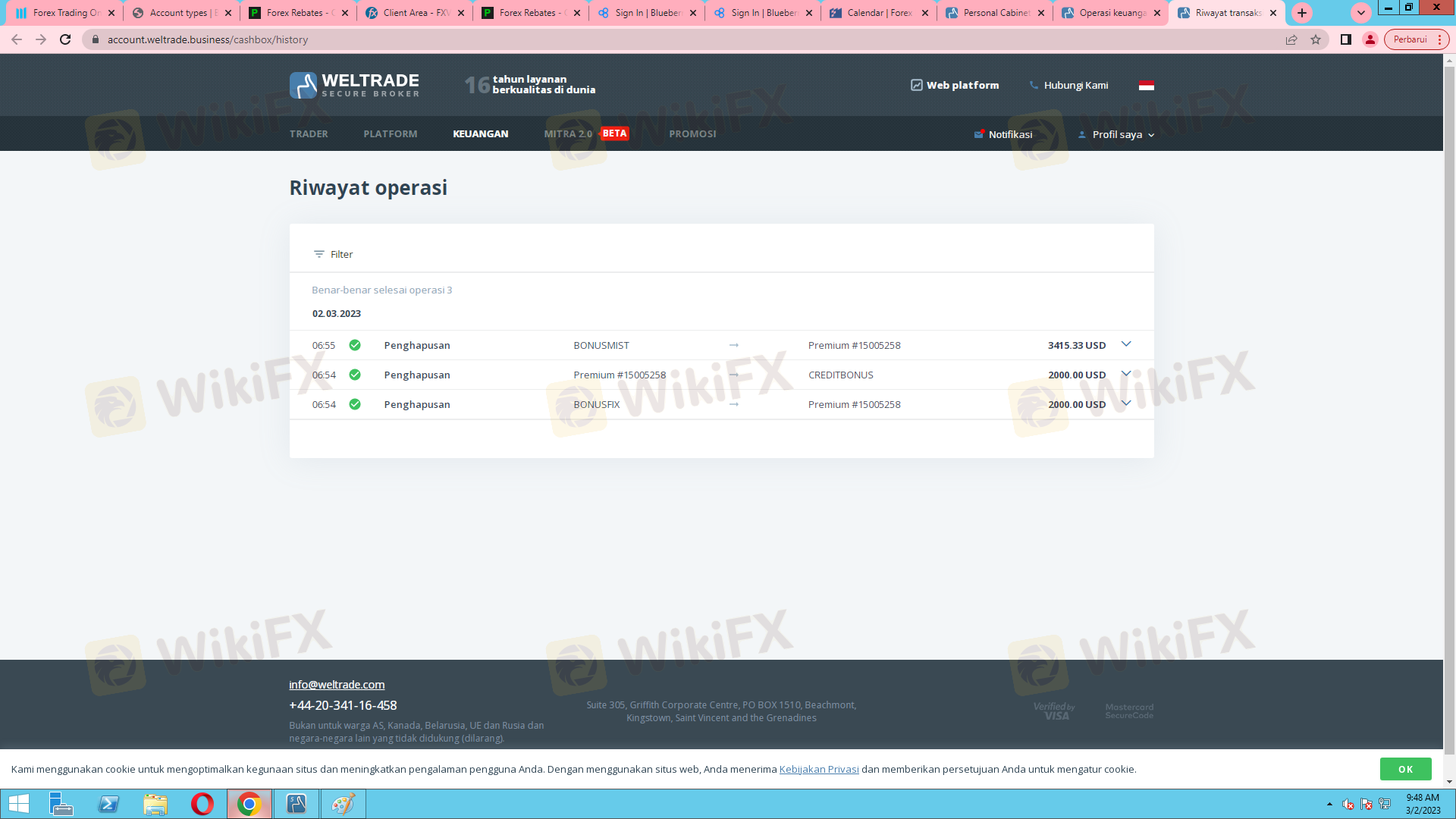This screenshot has width=1456, height=819.
Task: Switch to the Calendar | Forex tab
Action: point(879,13)
